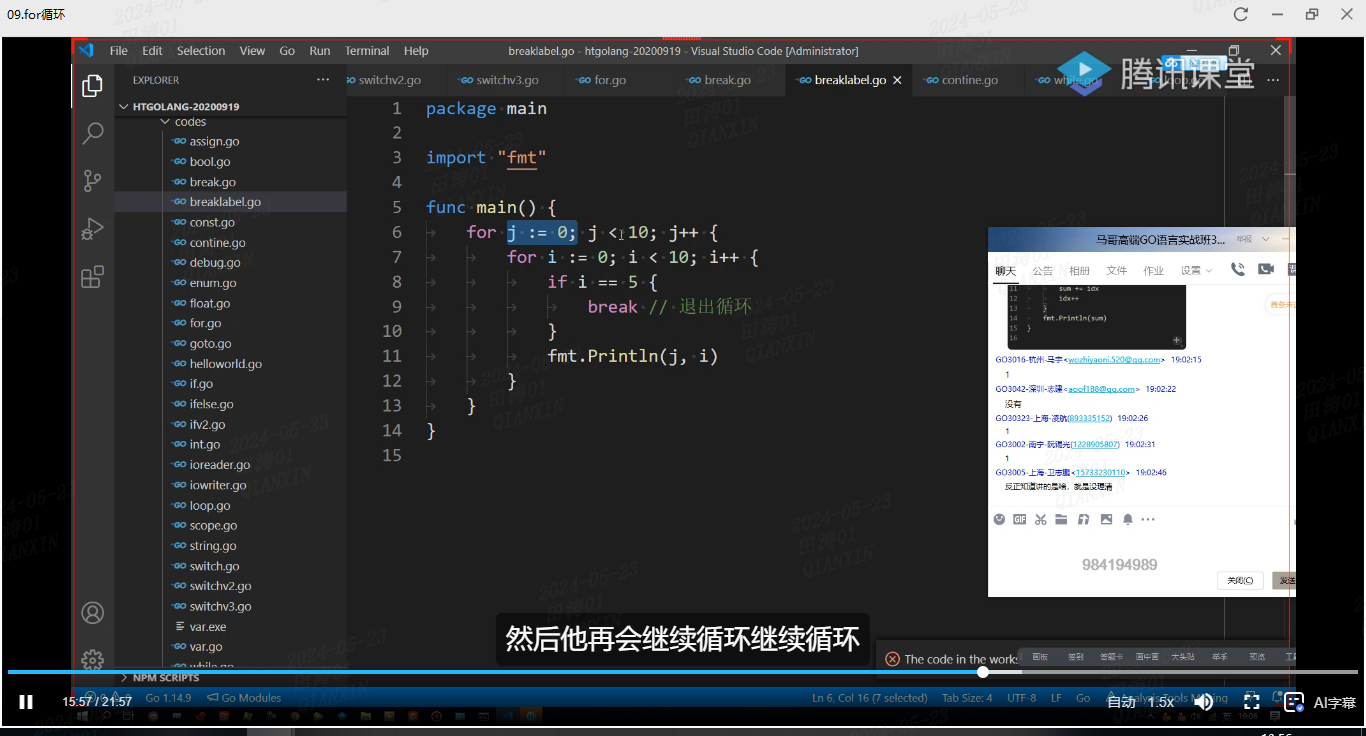Screen dimensions: 1366x736
Task: Toggle AI subtitles (AI字幕) button
Action: (1321, 702)
